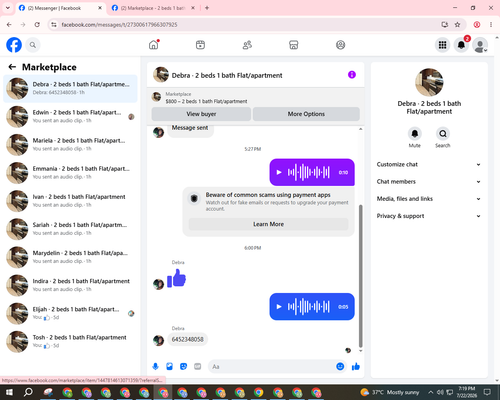This screenshot has height=400, width=500.
Task: Search in conversation icon
Action: pyautogui.click(x=443, y=134)
